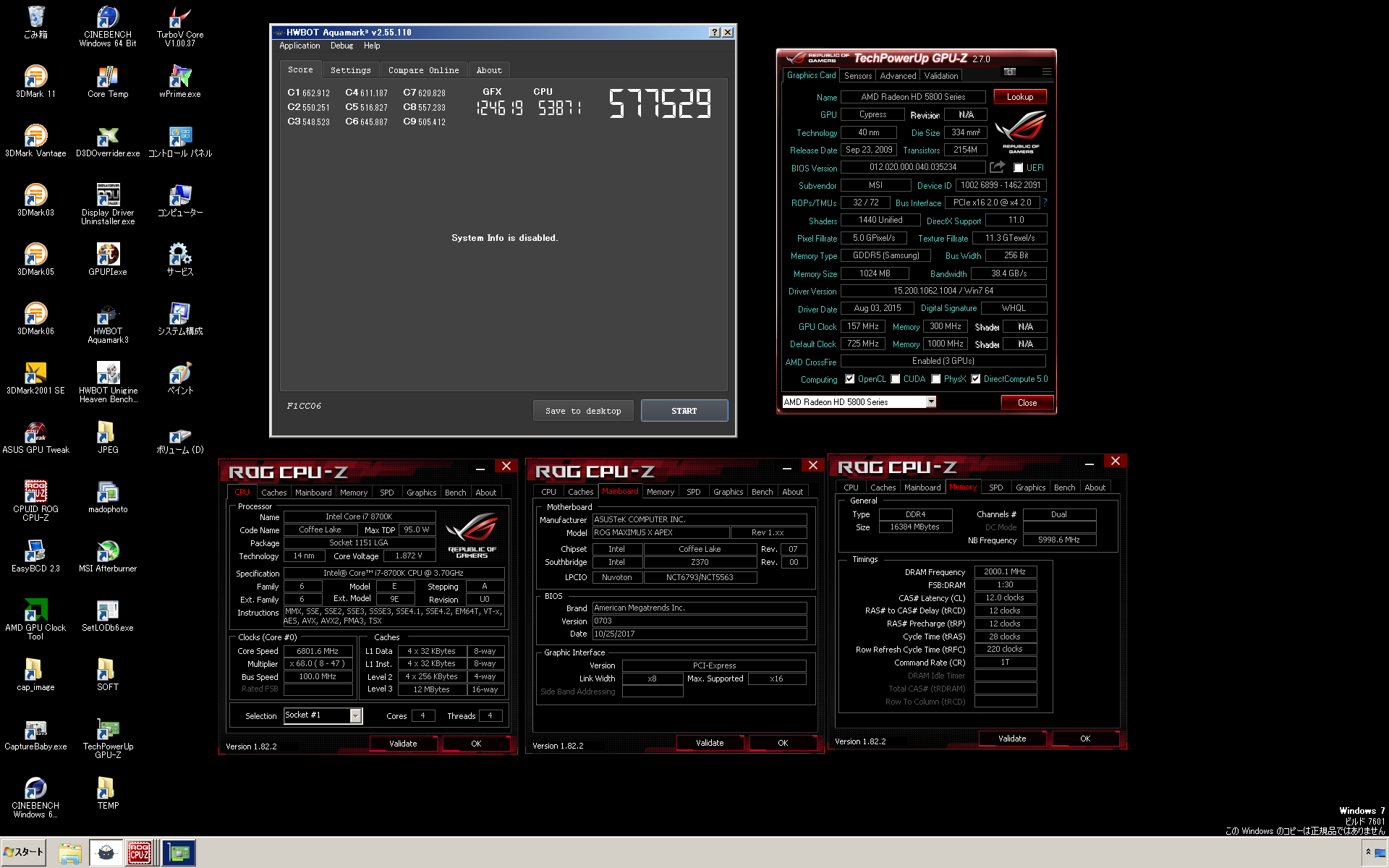Open the Socket #1 selection dropdown
The image size is (1389, 868).
click(x=322, y=715)
